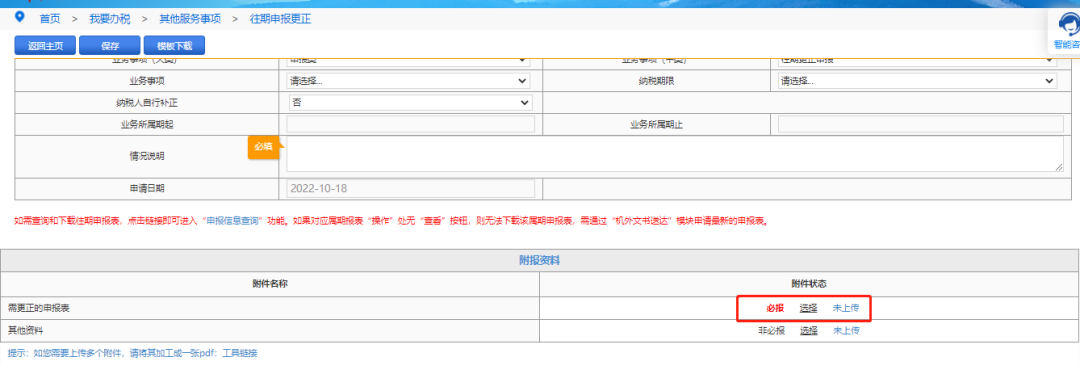Click the 其他资料 row label
The height and width of the screenshot is (374, 1080).
[x=25, y=331]
